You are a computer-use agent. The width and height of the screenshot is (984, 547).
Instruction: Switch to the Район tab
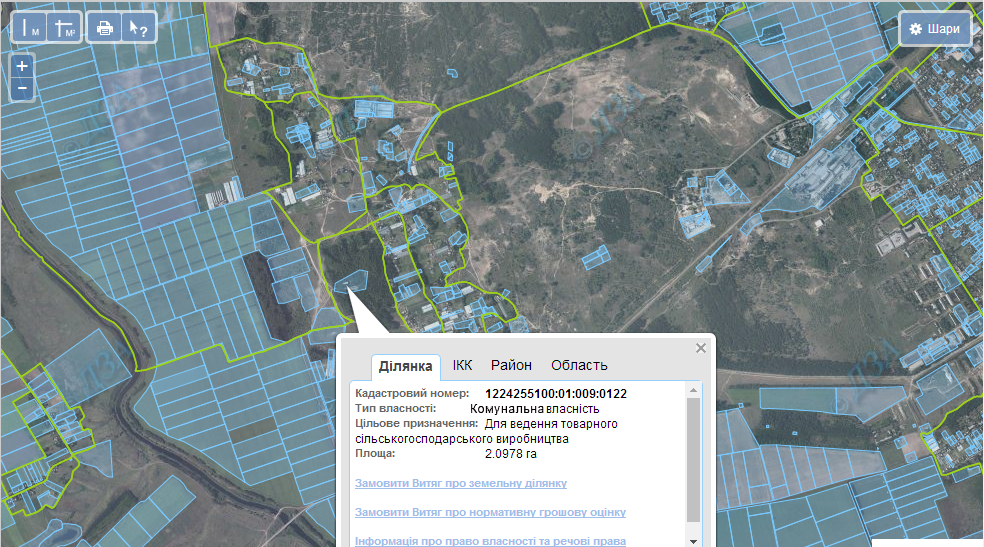[511, 365]
